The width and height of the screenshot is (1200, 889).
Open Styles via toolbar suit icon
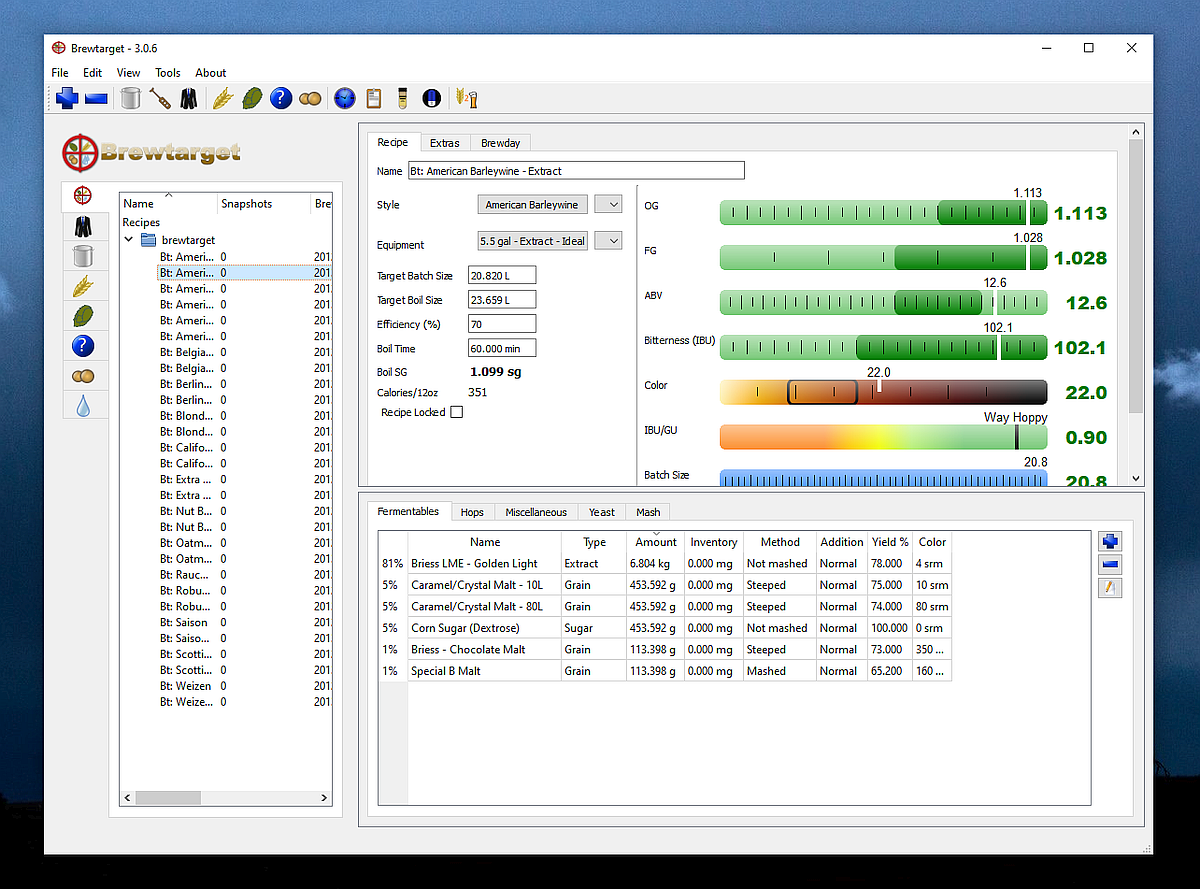(189, 98)
